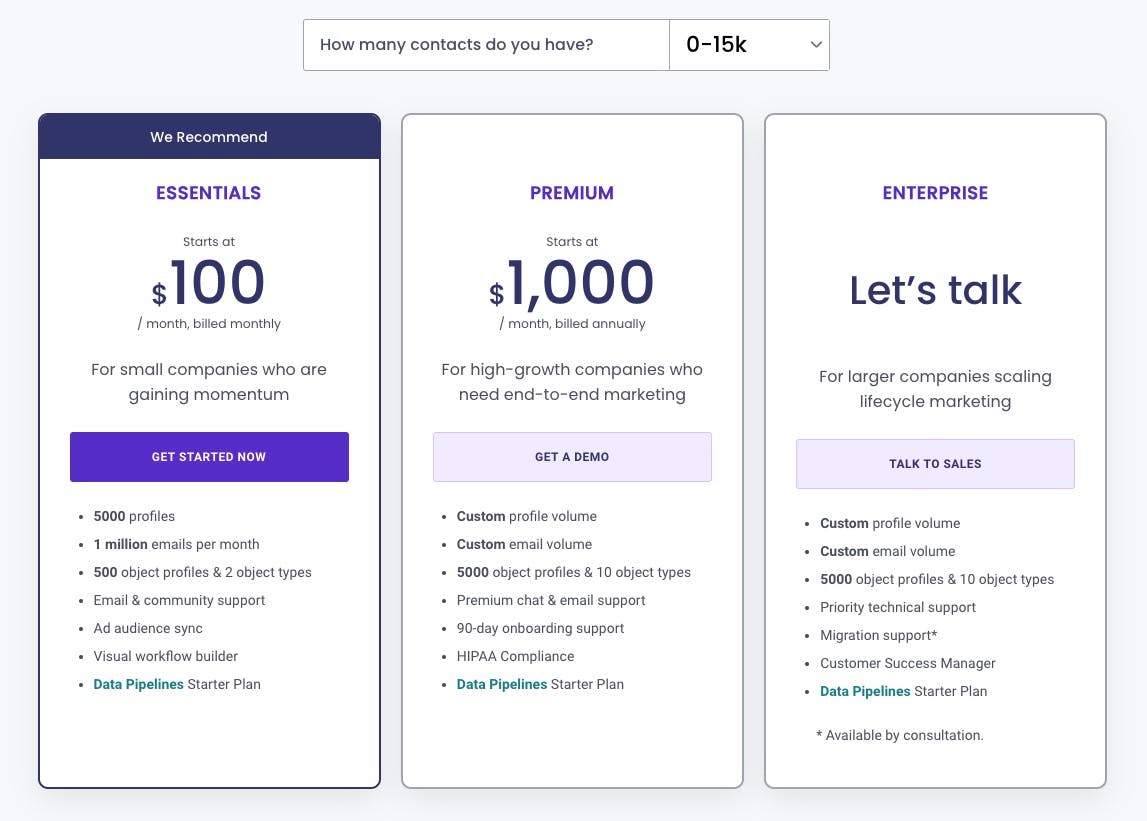The width and height of the screenshot is (1147, 821).
Task: Click the $1,000 Premium price
Action: pos(572,284)
